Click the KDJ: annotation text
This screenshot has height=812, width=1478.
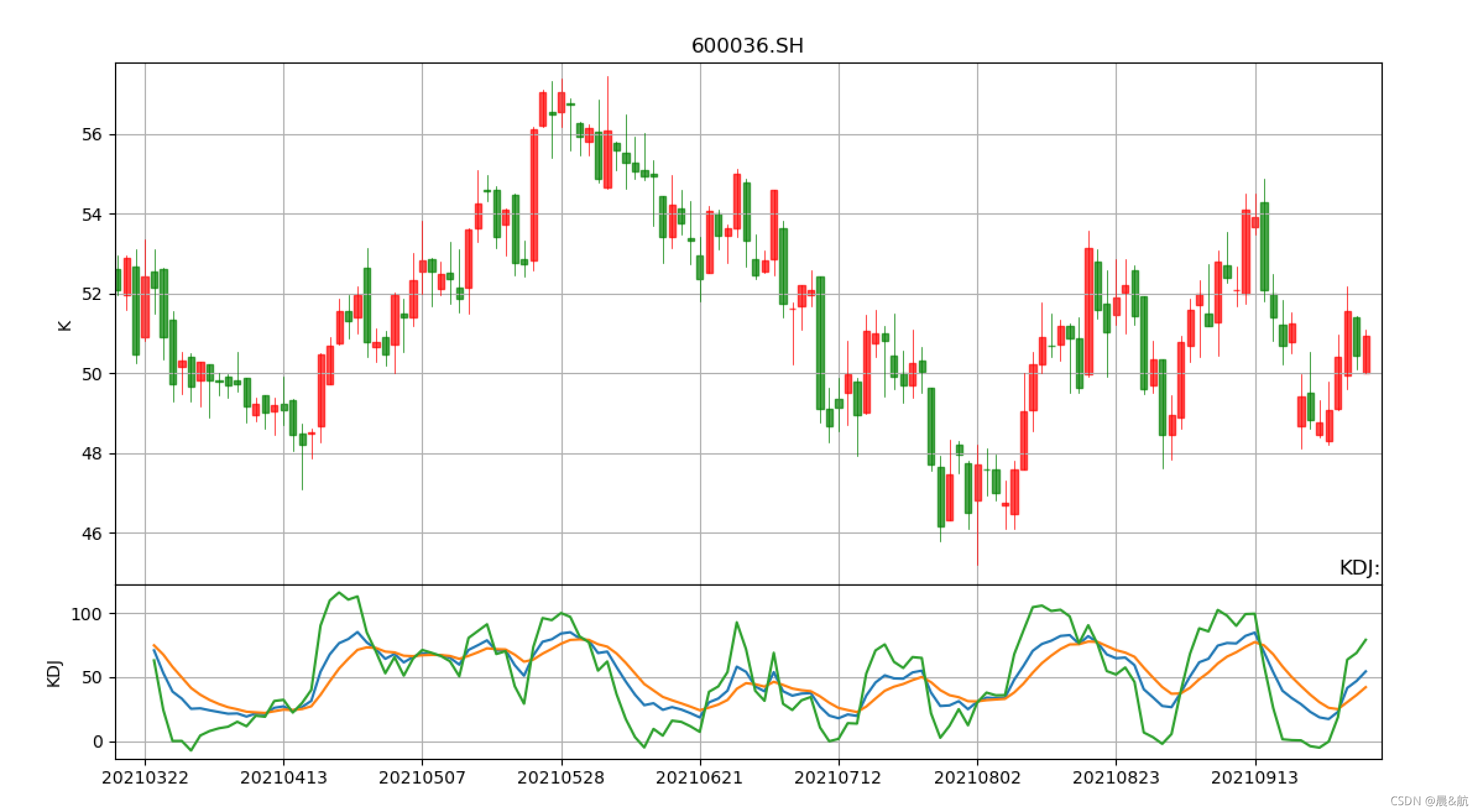(x=1359, y=568)
